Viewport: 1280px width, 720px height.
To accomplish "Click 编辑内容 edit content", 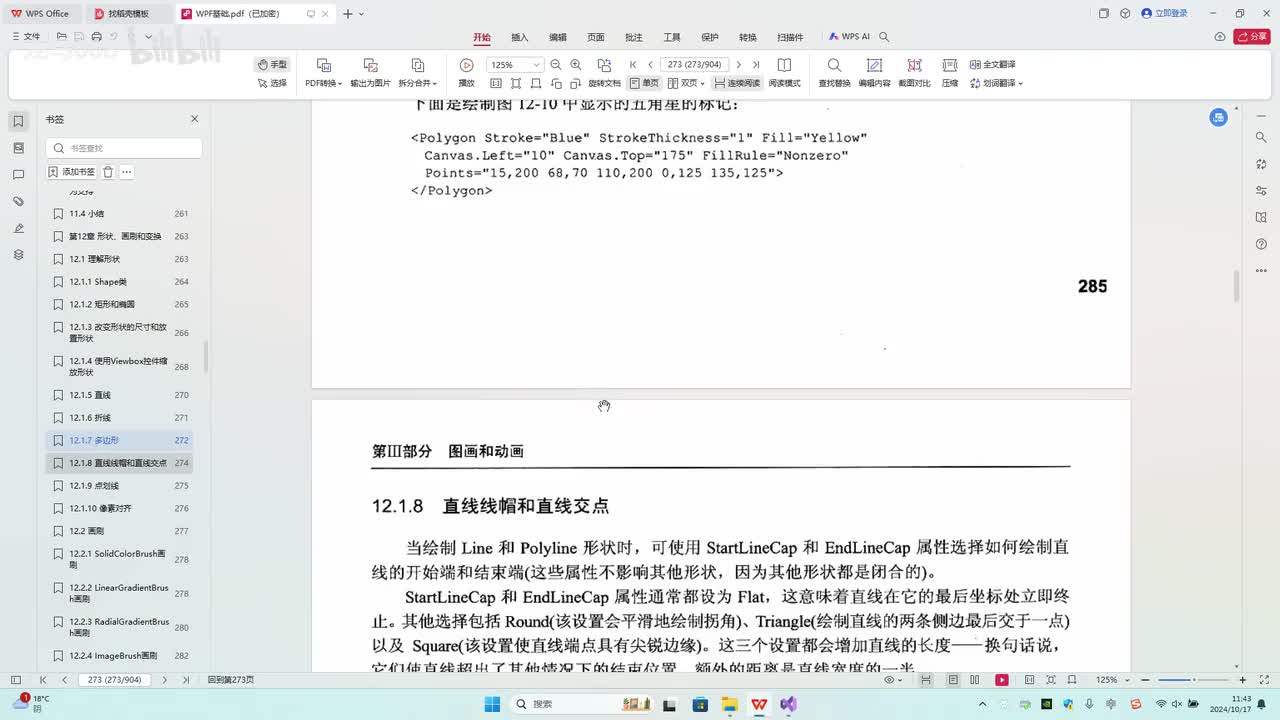I will pyautogui.click(x=874, y=73).
